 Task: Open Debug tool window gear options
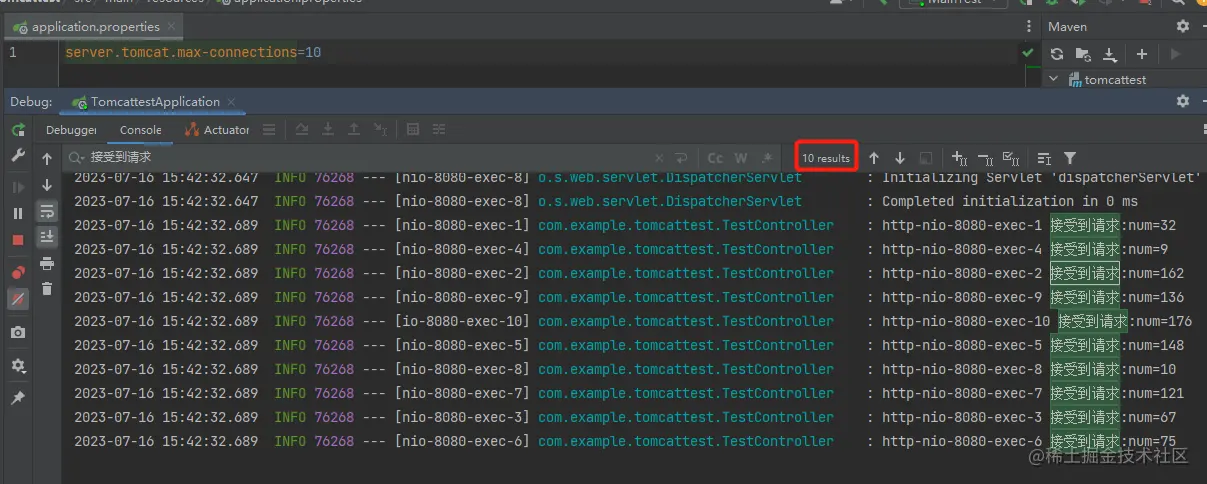pos(1183,102)
